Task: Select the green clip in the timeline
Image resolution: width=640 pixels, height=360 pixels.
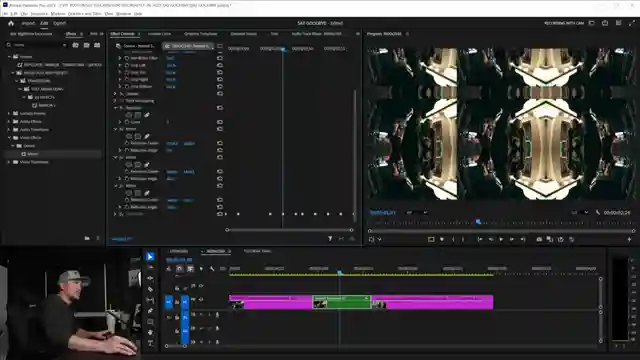Action: pyautogui.click(x=342, y=302)
